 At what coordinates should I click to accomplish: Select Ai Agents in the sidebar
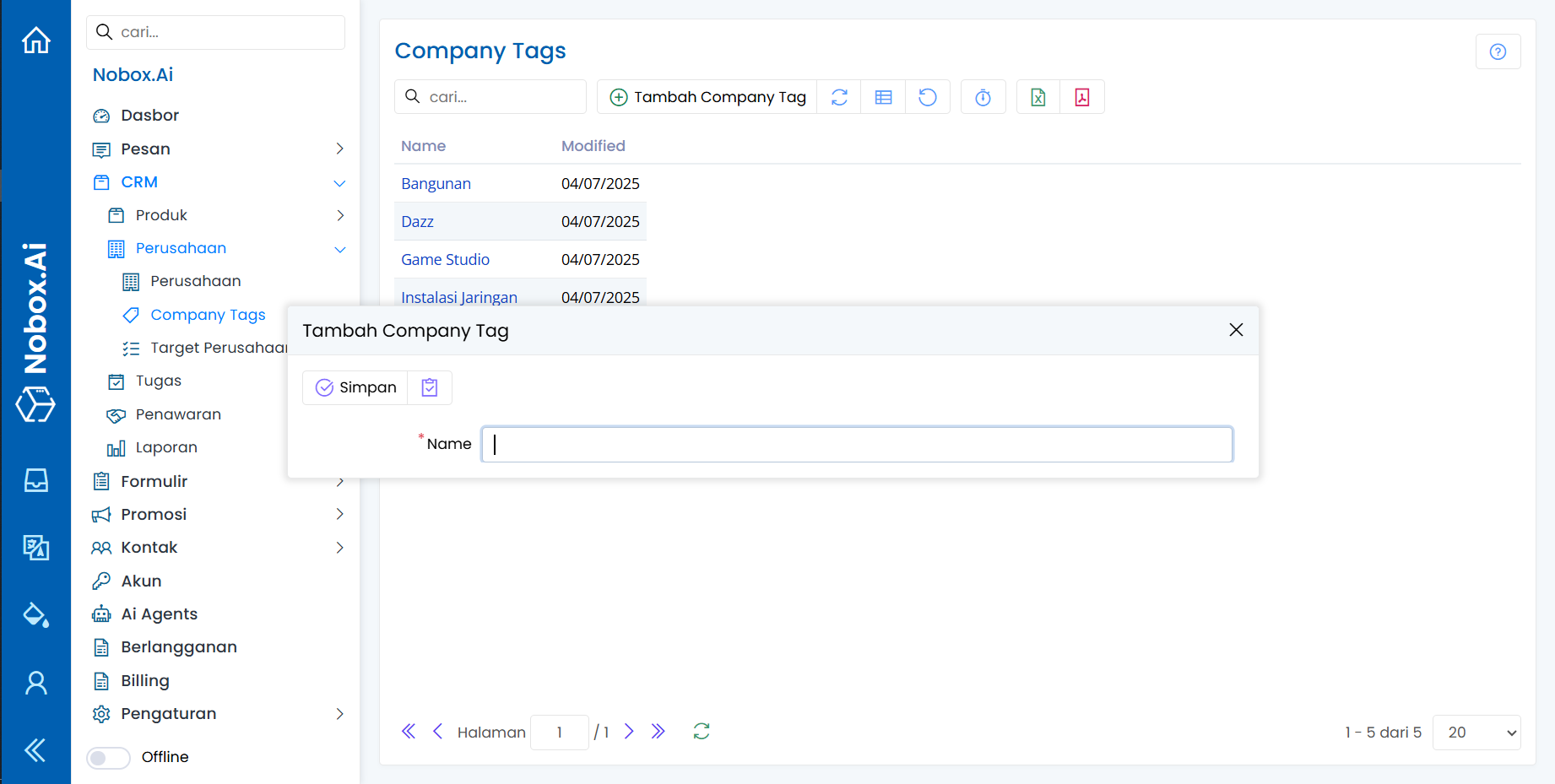pyautogui.click(x=159, y=614)
